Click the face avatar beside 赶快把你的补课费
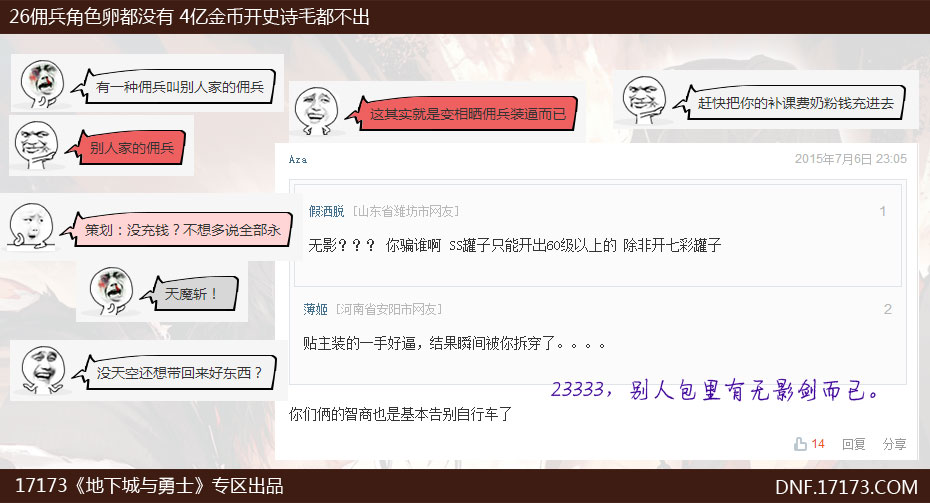This screenshot has width=930, height=503. [644, 100]
